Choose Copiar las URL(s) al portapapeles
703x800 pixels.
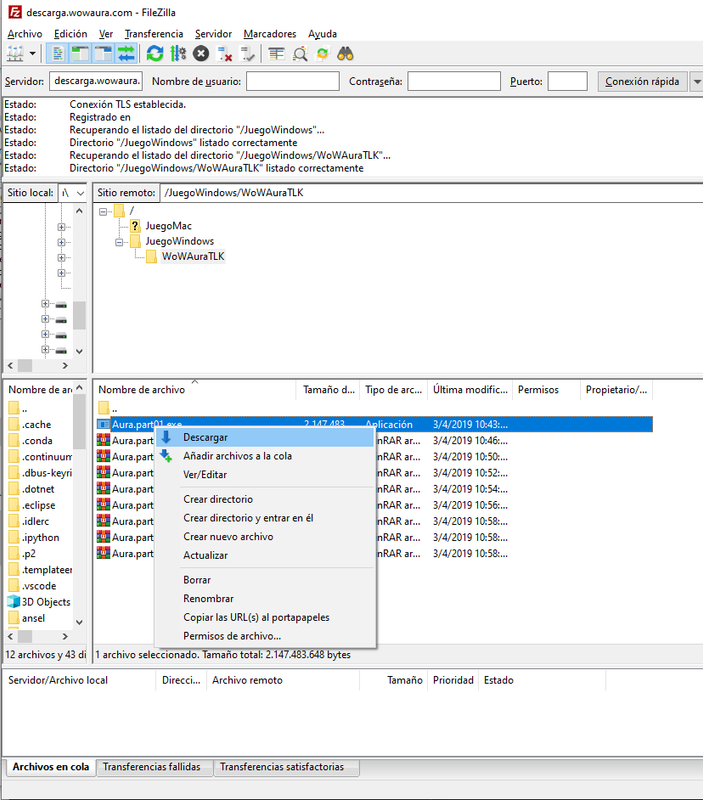(x=265, y=617)
